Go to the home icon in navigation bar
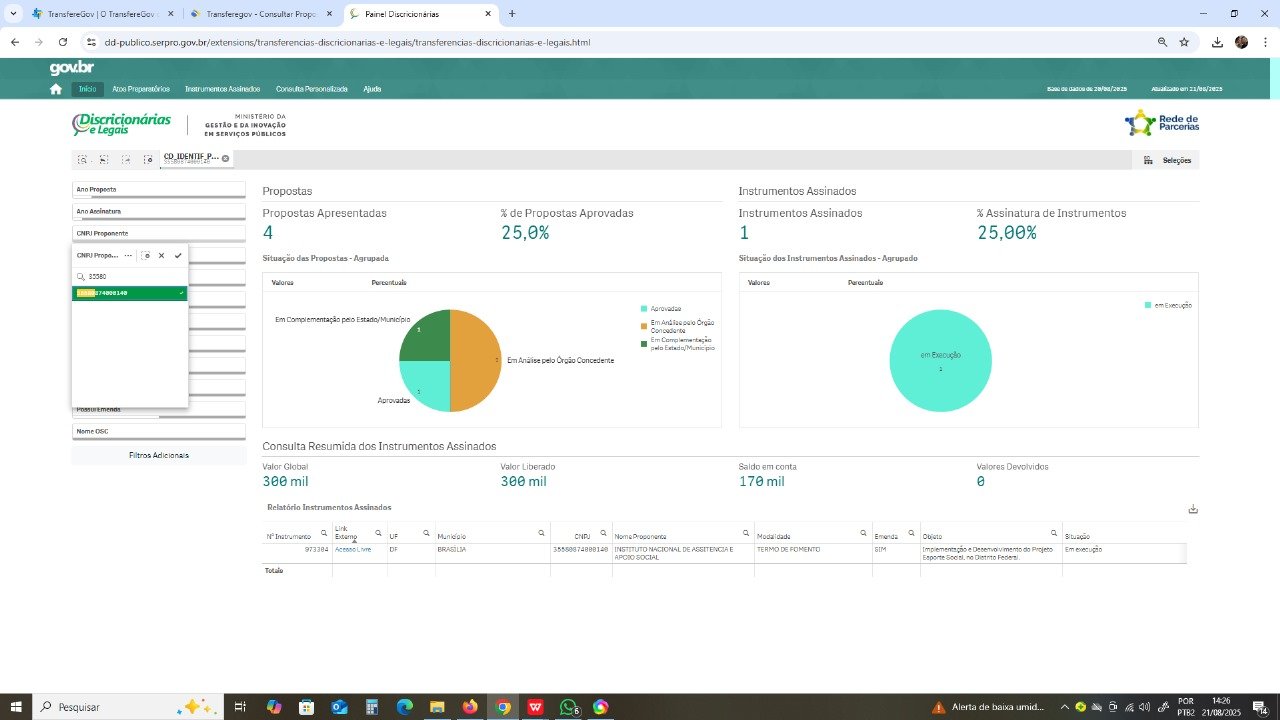The image size is (1280, 720). pyautogui.click(x=56, y=89)
